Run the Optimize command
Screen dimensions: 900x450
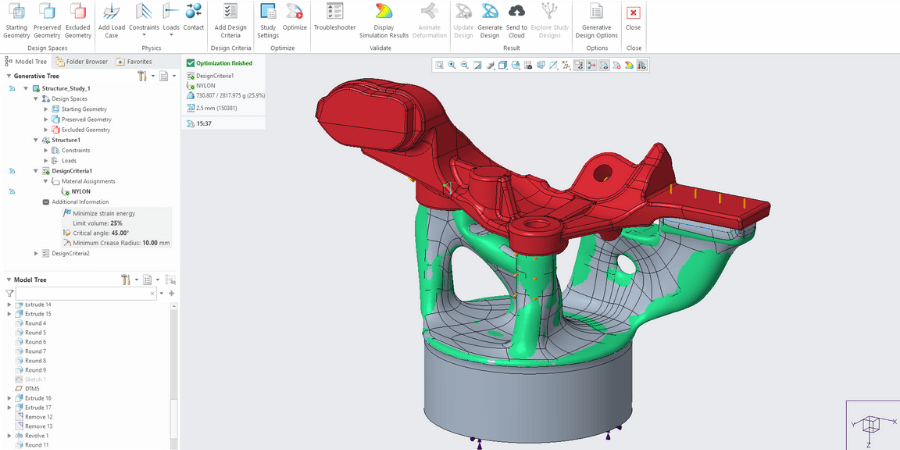(295, 12)
